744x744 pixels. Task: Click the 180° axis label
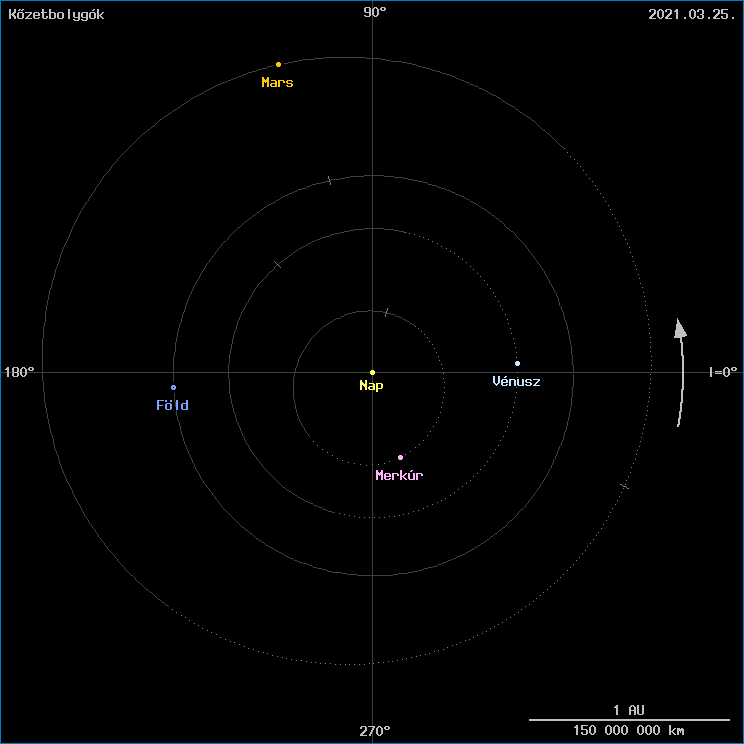click(19, 372)
